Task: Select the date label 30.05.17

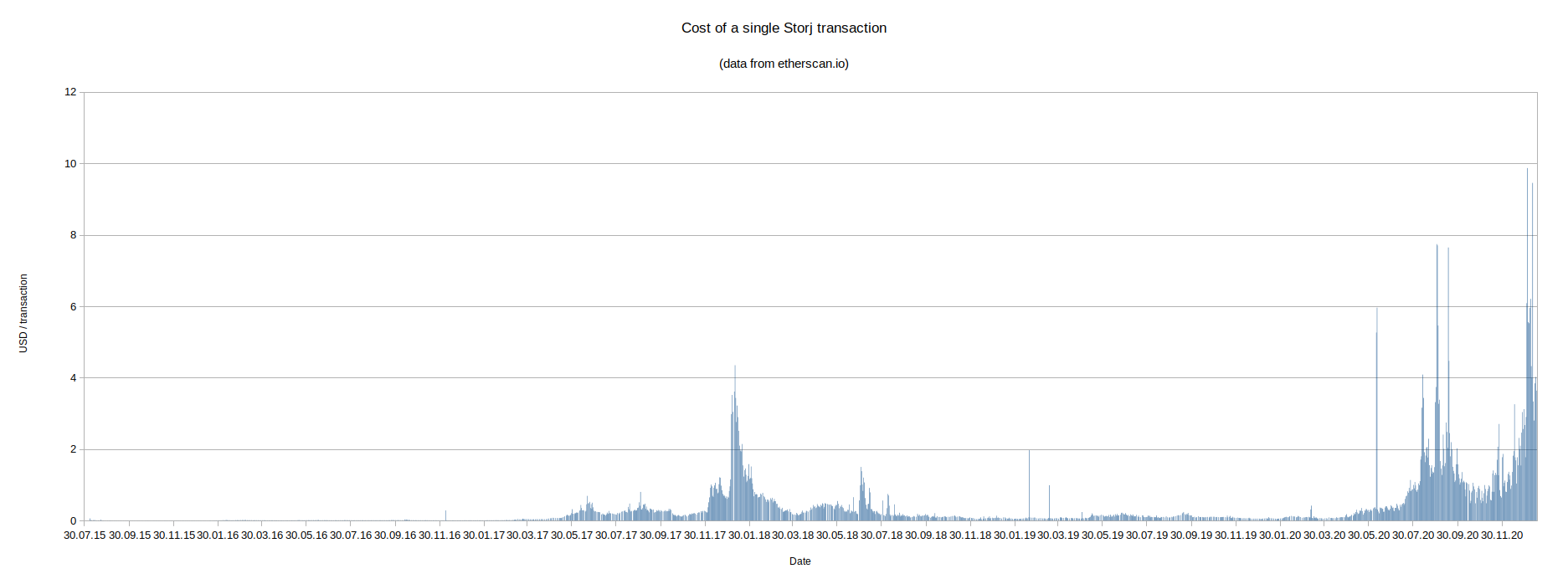Action: point(572,535)
